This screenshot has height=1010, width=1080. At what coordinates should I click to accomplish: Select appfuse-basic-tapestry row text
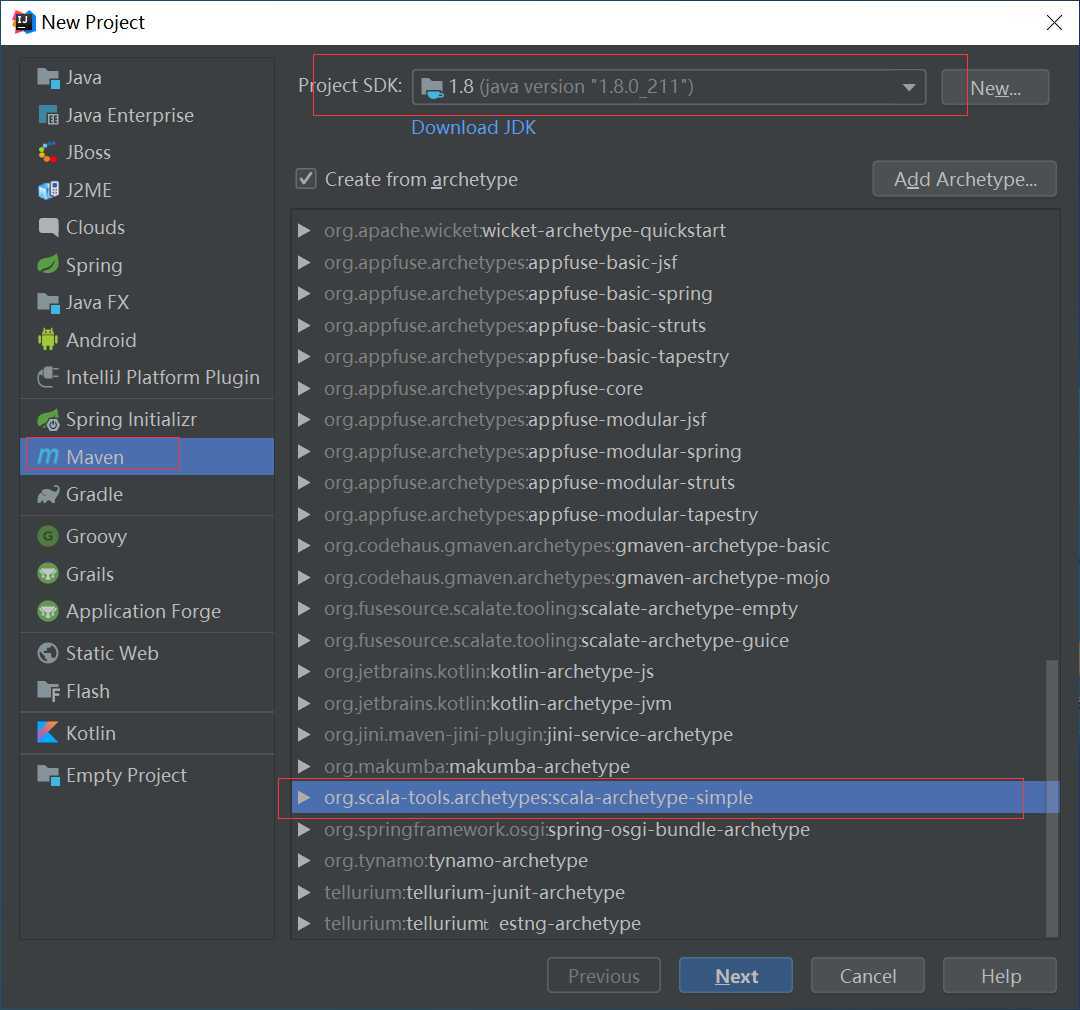526,357
